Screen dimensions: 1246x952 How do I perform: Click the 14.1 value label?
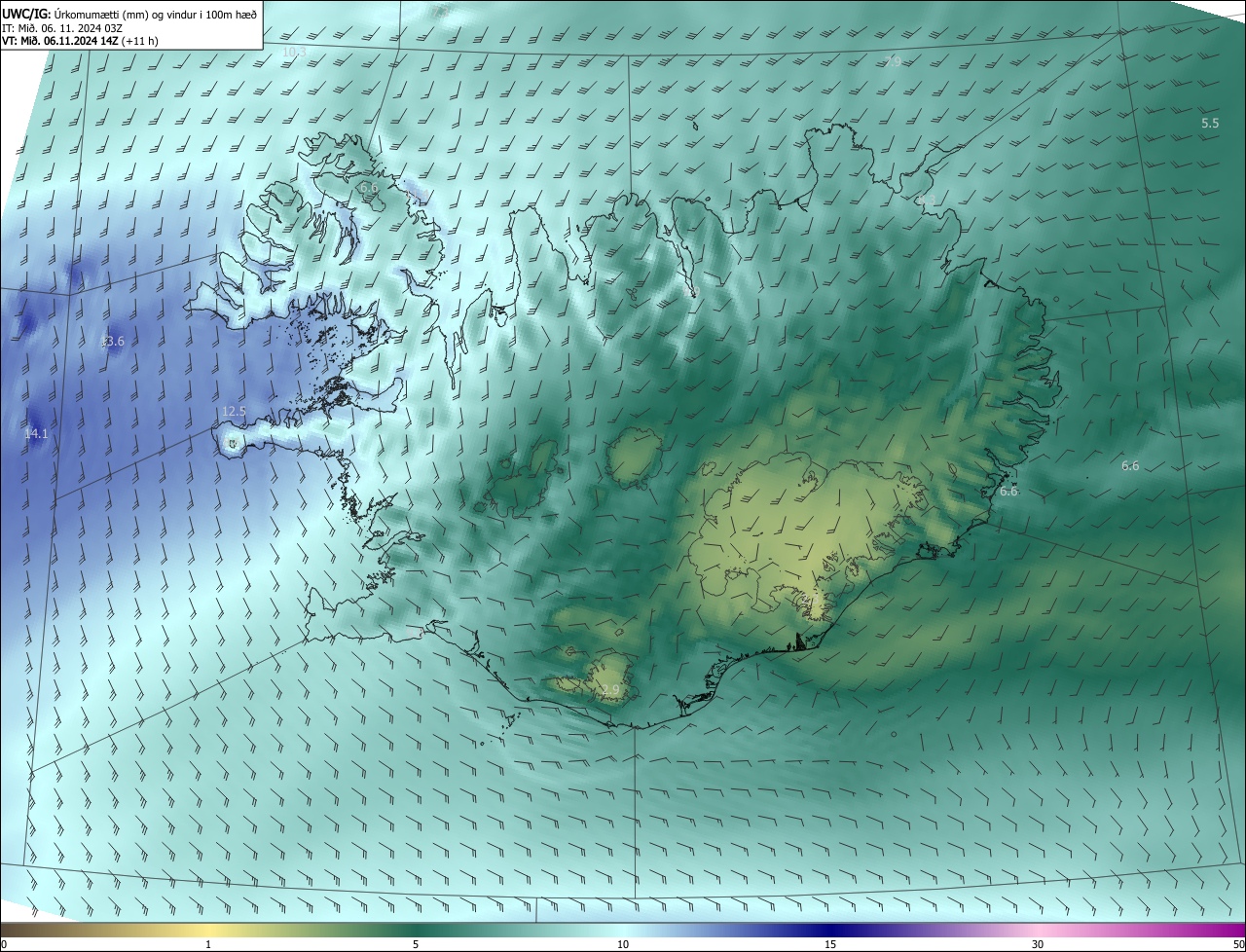coord(36,433)
